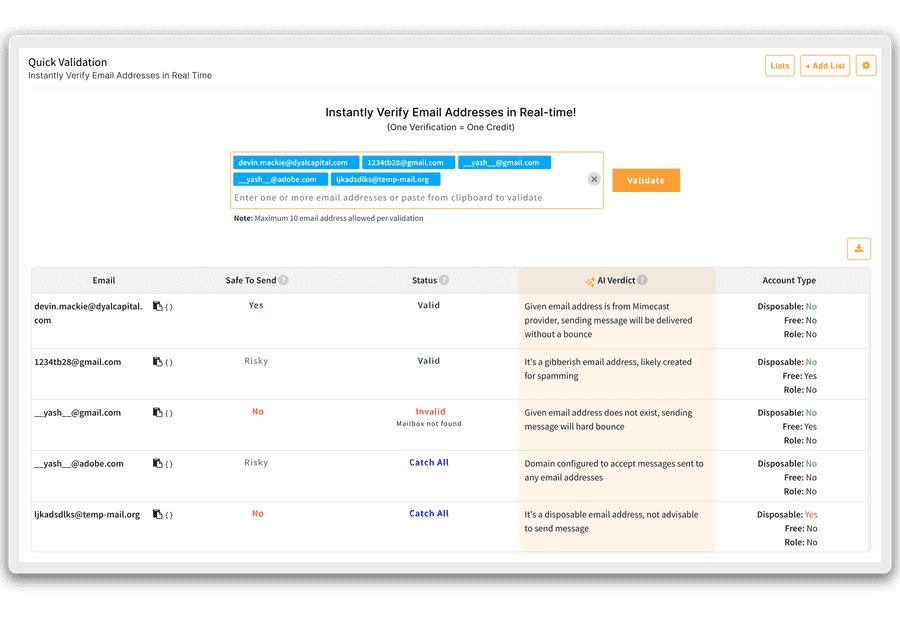
Task: Click the Status column info icon
Action: 446,280
